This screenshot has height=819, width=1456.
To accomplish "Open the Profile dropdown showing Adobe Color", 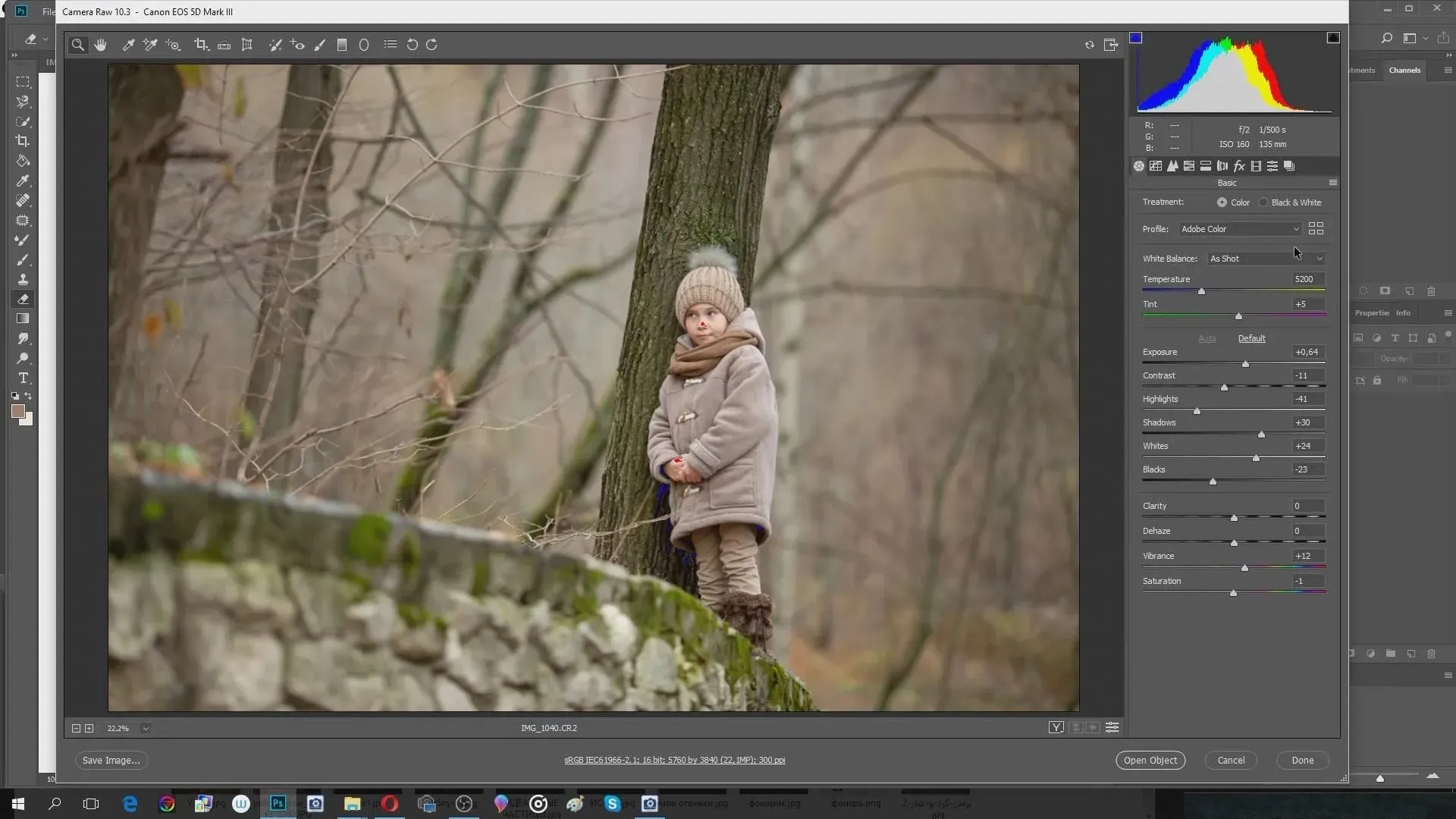I will (1240, 229).
